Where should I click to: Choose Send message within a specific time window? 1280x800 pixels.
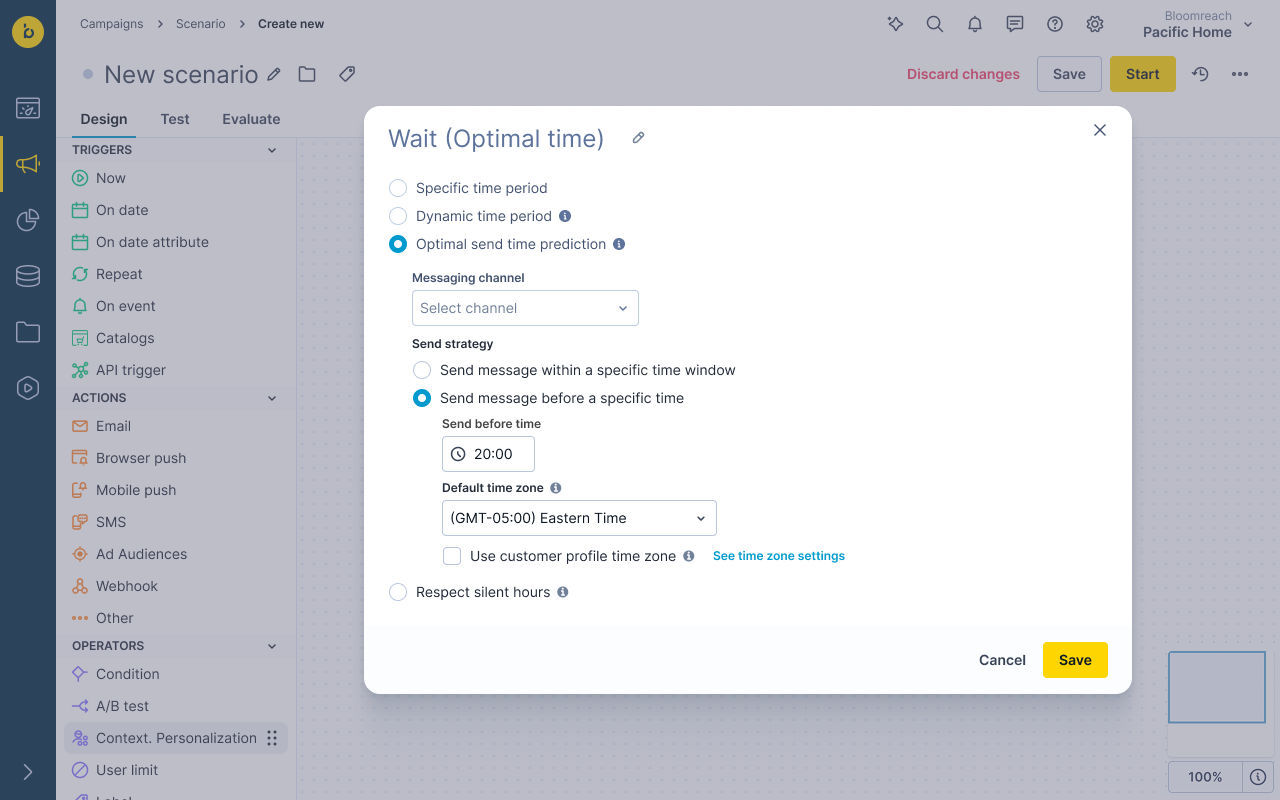point(421,369)
